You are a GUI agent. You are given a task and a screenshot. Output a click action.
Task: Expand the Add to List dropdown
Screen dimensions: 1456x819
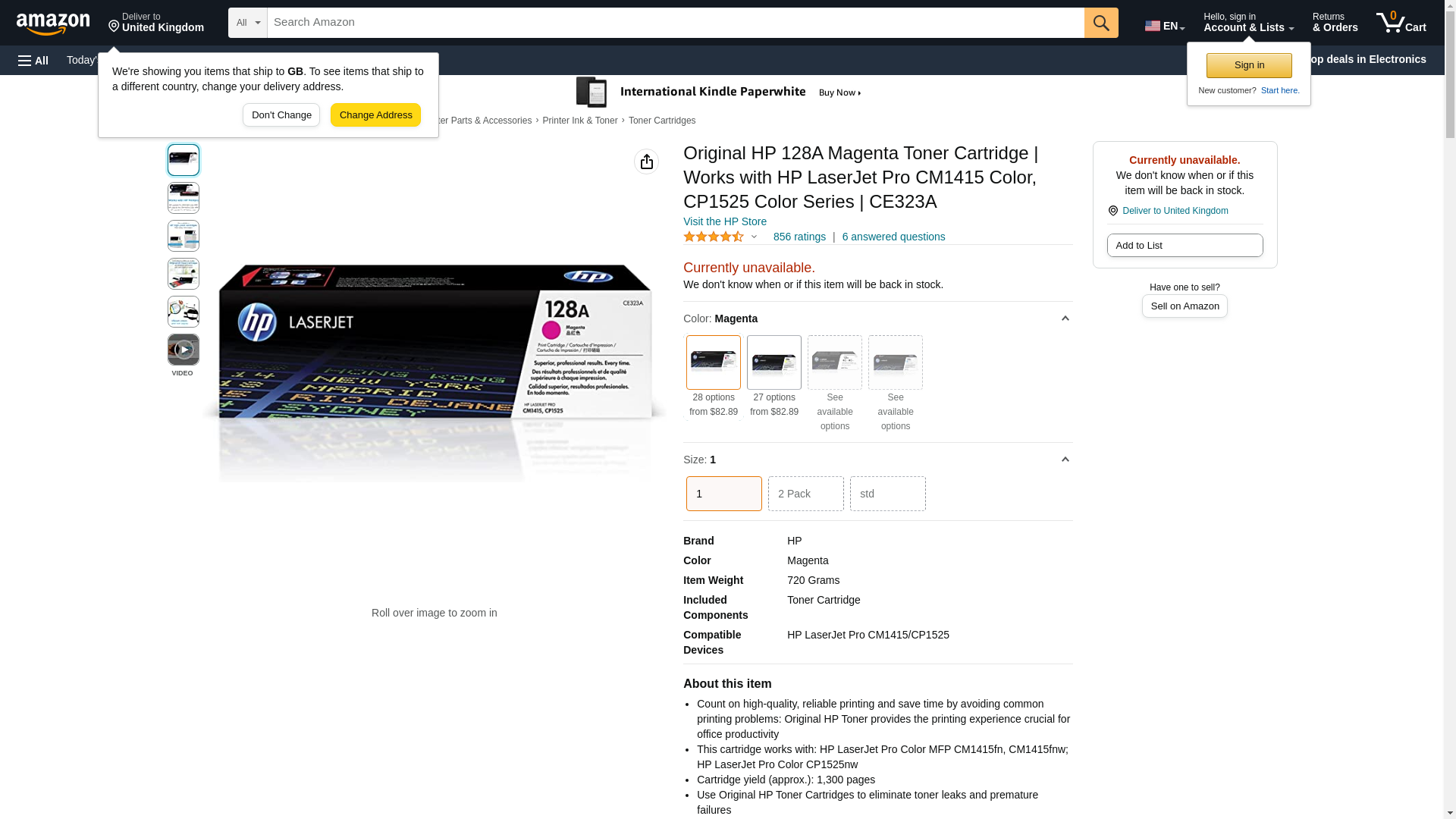point(1185,246)
